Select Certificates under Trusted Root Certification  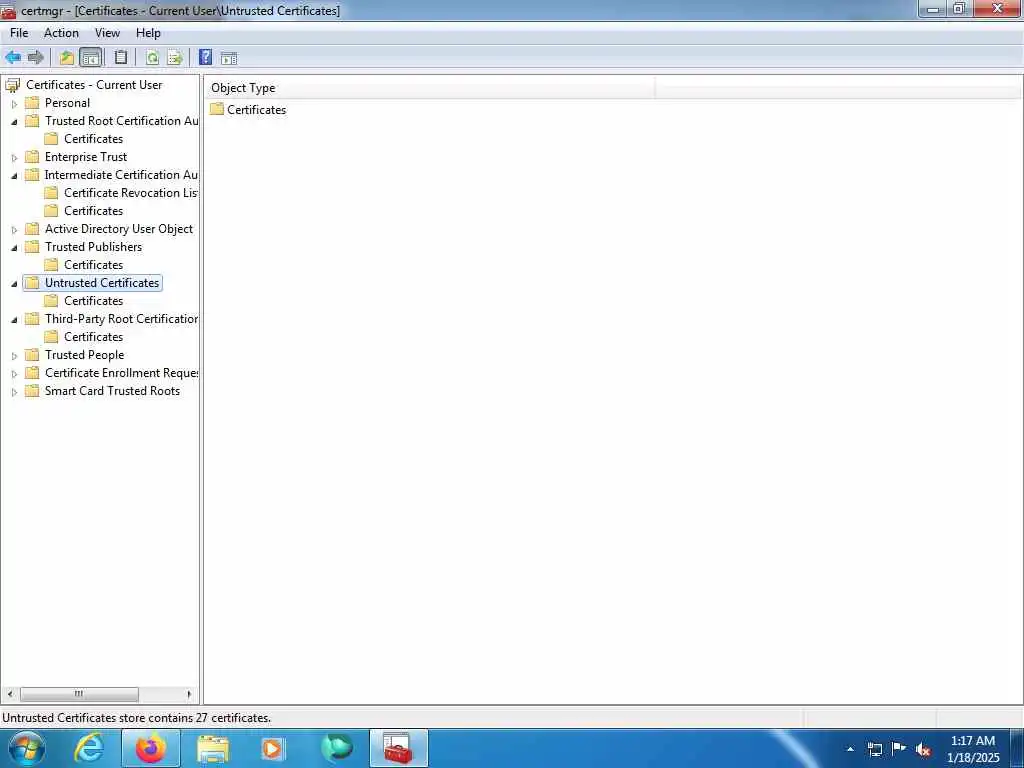[93, 139]
